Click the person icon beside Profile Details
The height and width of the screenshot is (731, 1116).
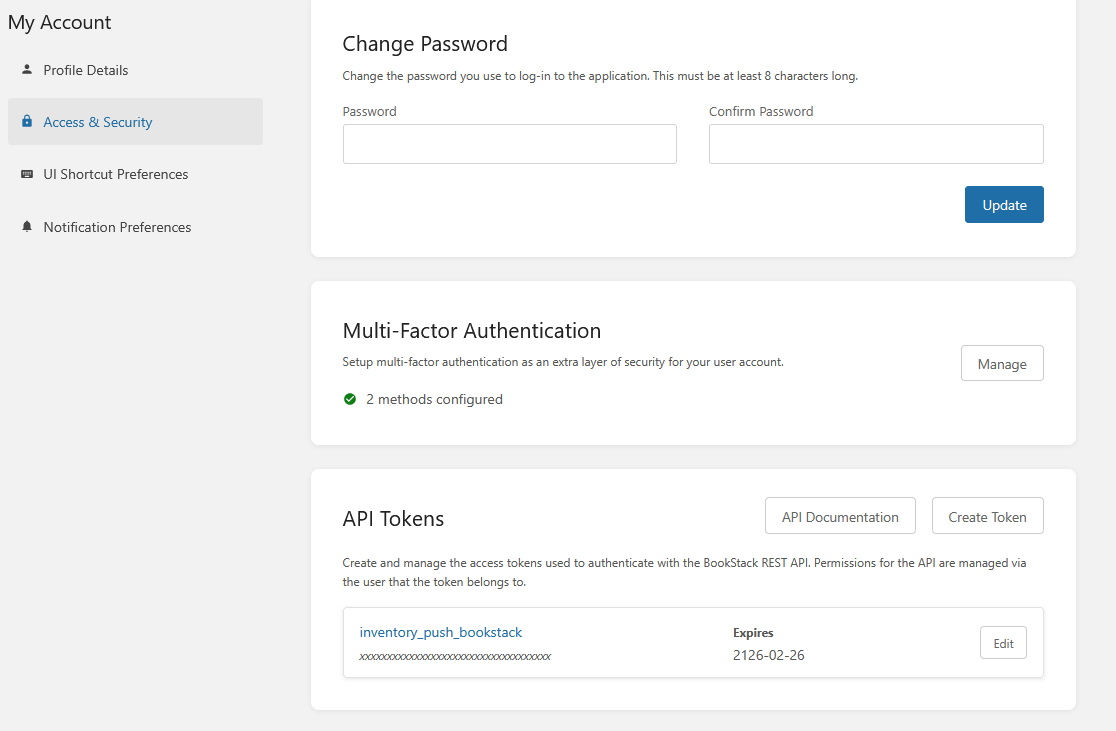(x=27, y=70)
